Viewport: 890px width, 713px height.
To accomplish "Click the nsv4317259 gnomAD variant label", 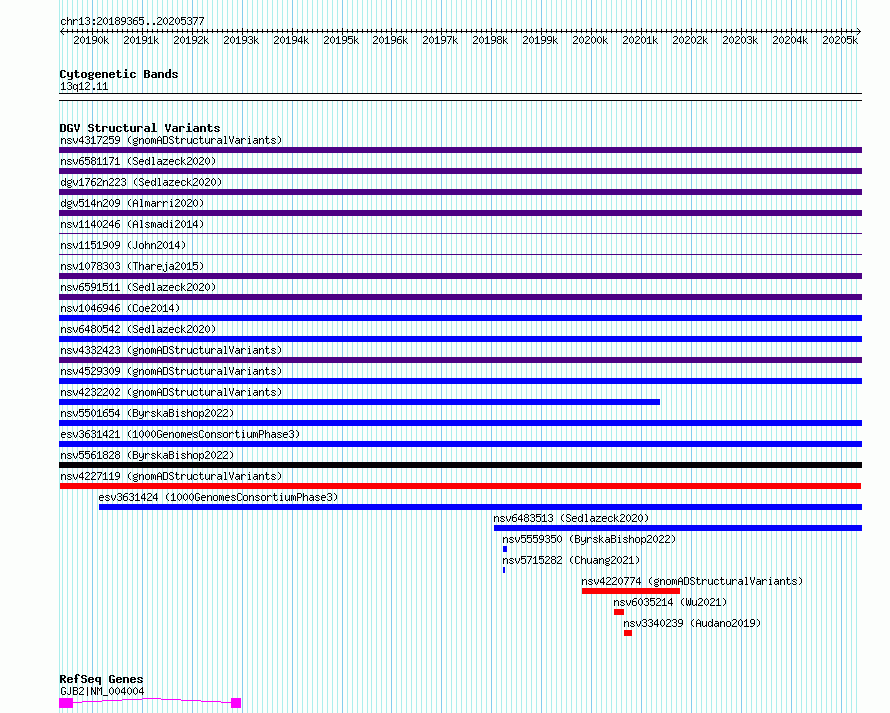I will click(171, 140).
